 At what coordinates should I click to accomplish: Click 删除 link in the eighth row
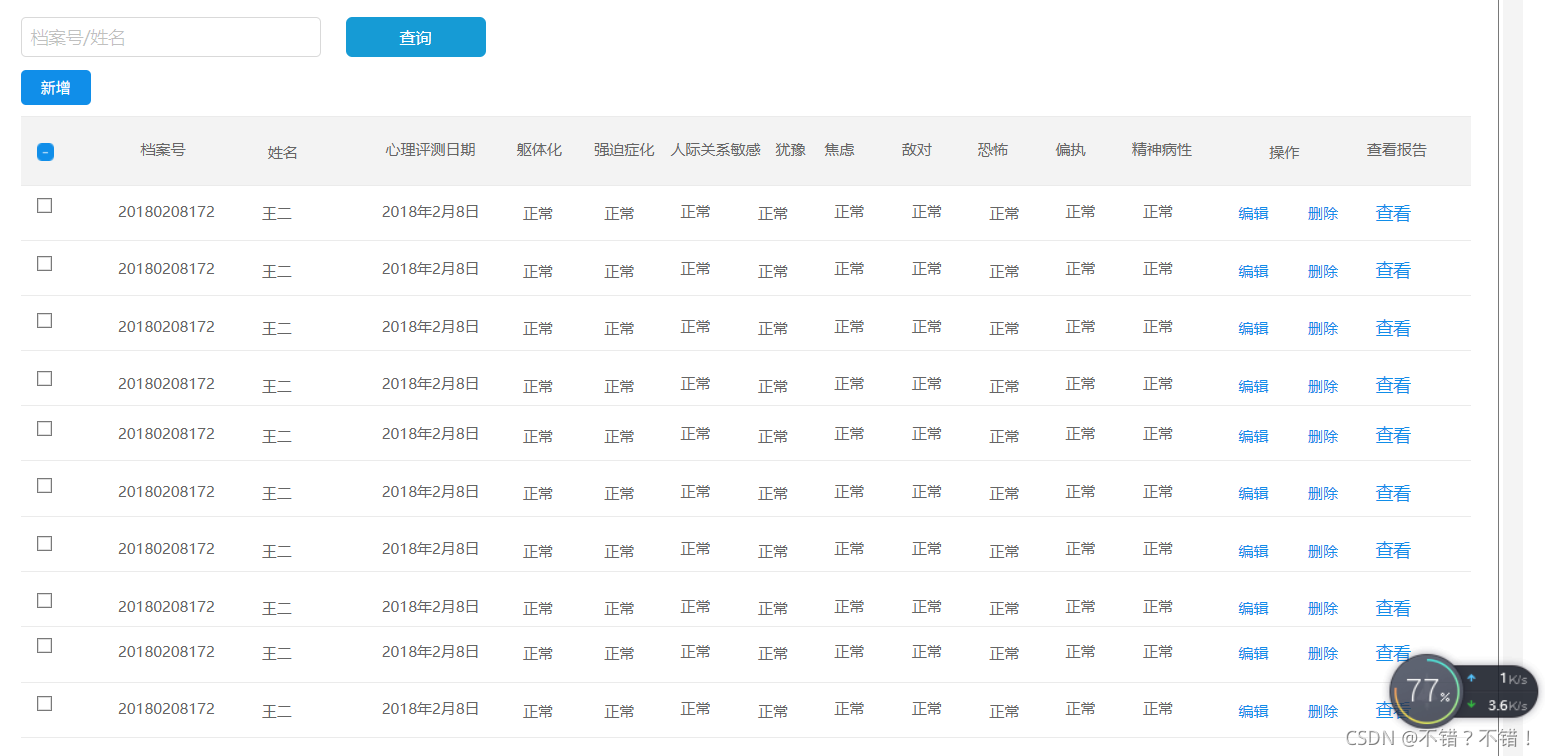[x=1323, y=608]
